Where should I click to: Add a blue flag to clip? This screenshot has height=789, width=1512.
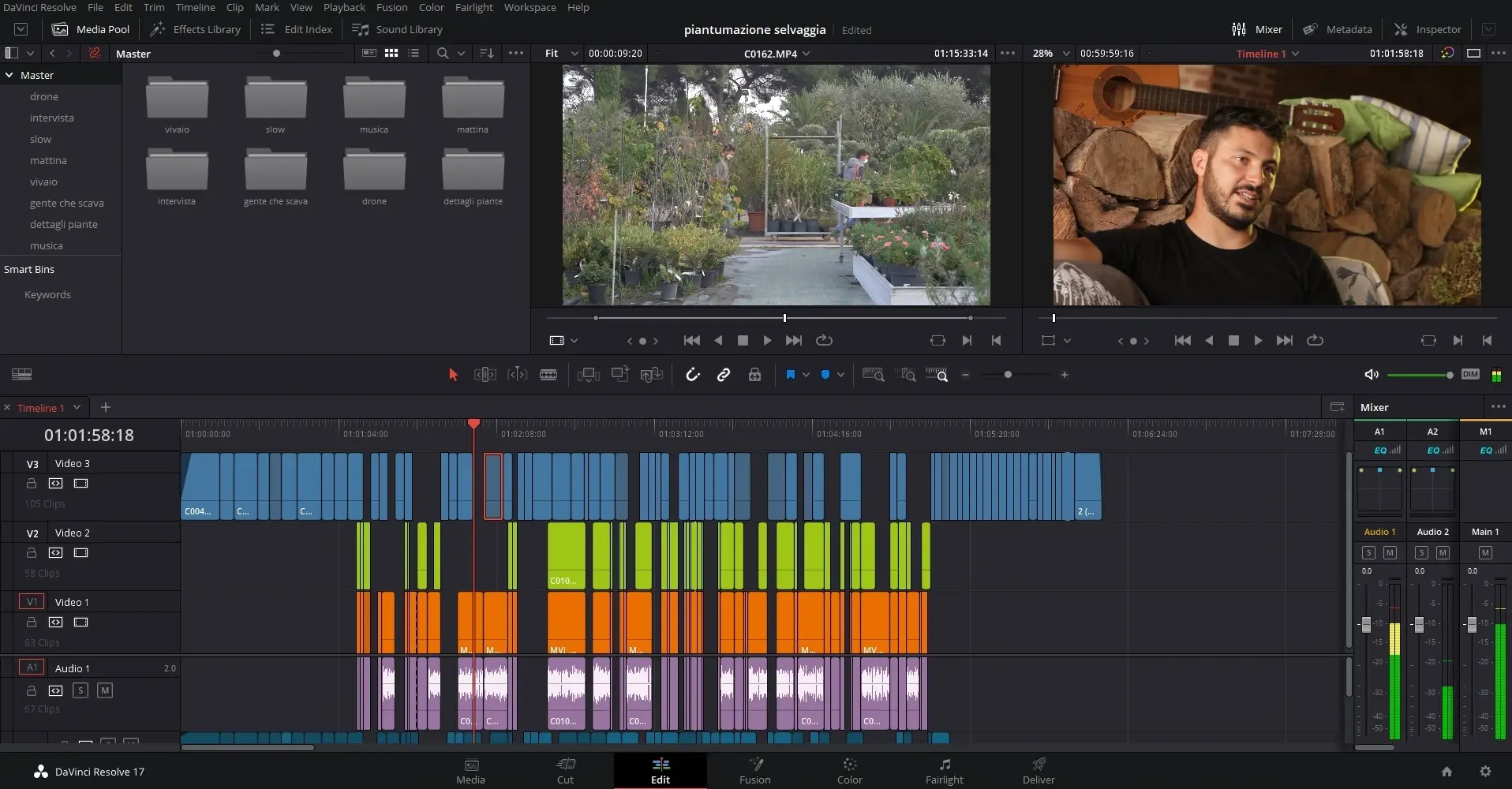coord(791,375)
